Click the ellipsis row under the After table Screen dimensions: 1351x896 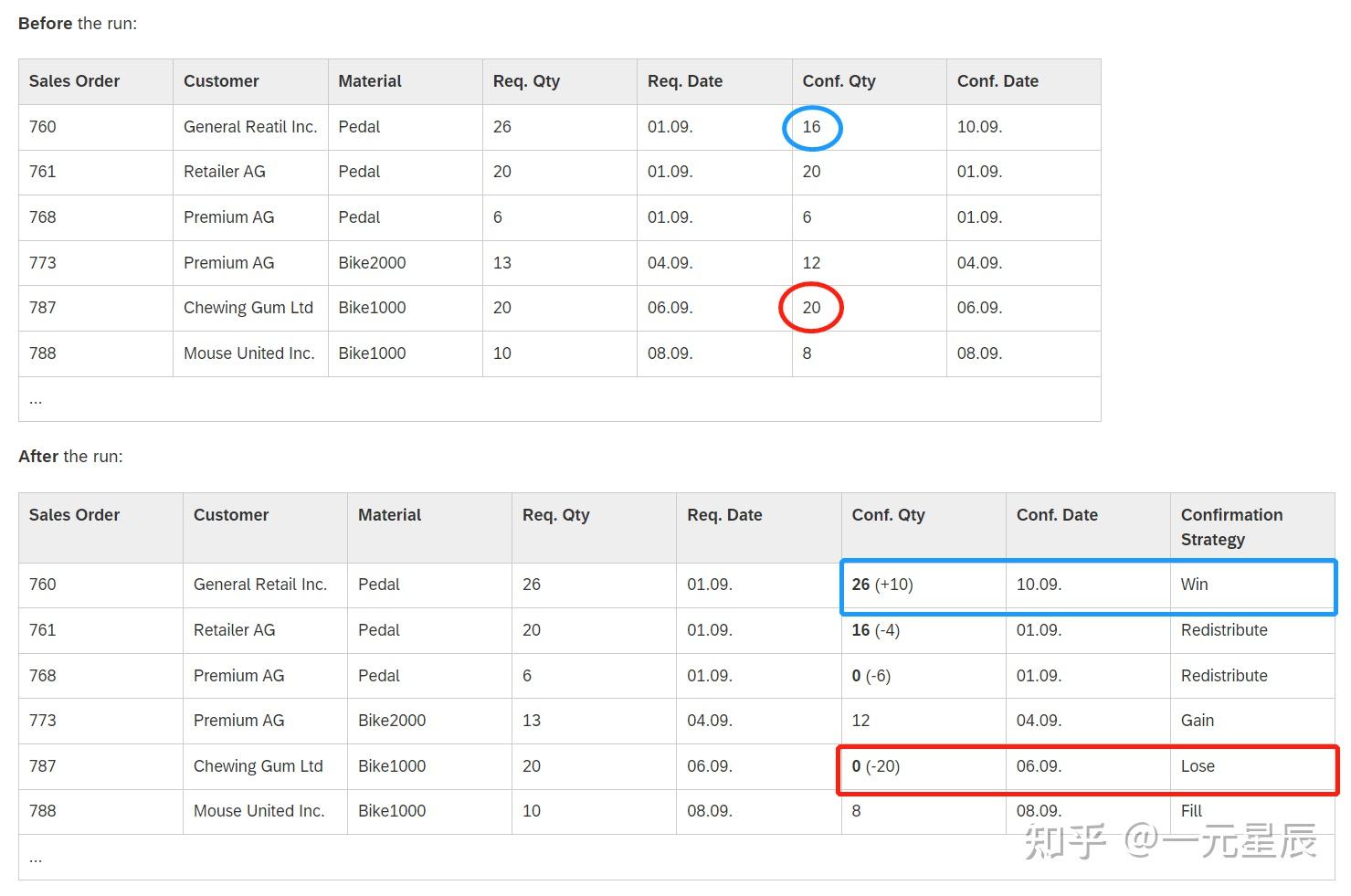pyautogui.click(x=36, y=859)
